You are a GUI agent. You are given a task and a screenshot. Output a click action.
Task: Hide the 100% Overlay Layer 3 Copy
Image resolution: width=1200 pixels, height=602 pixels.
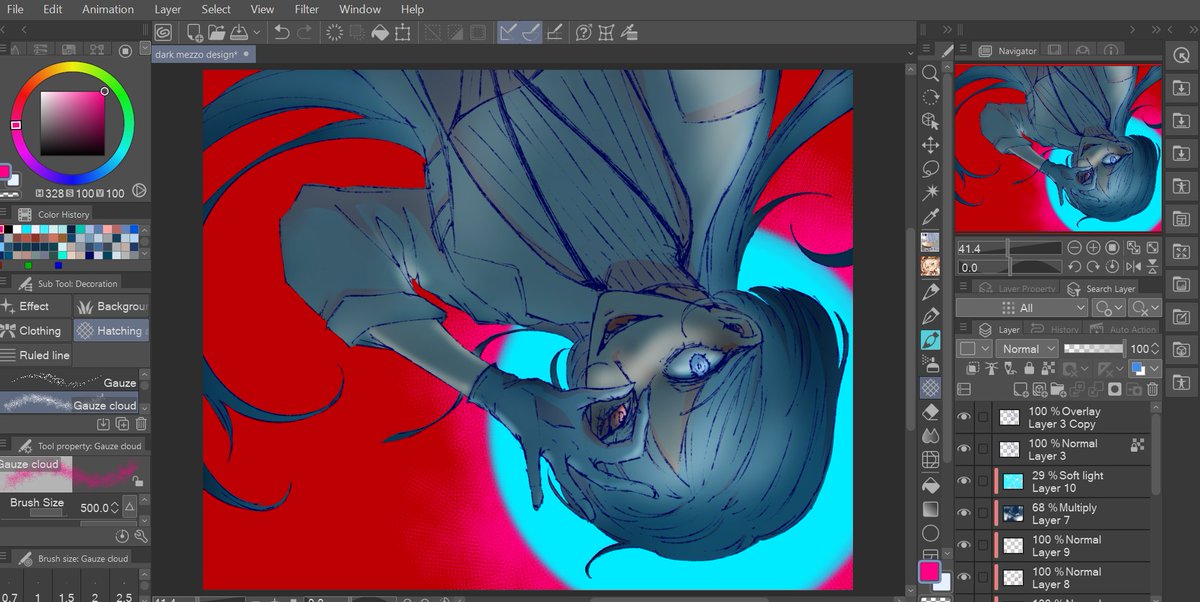[x=963, y=416]
